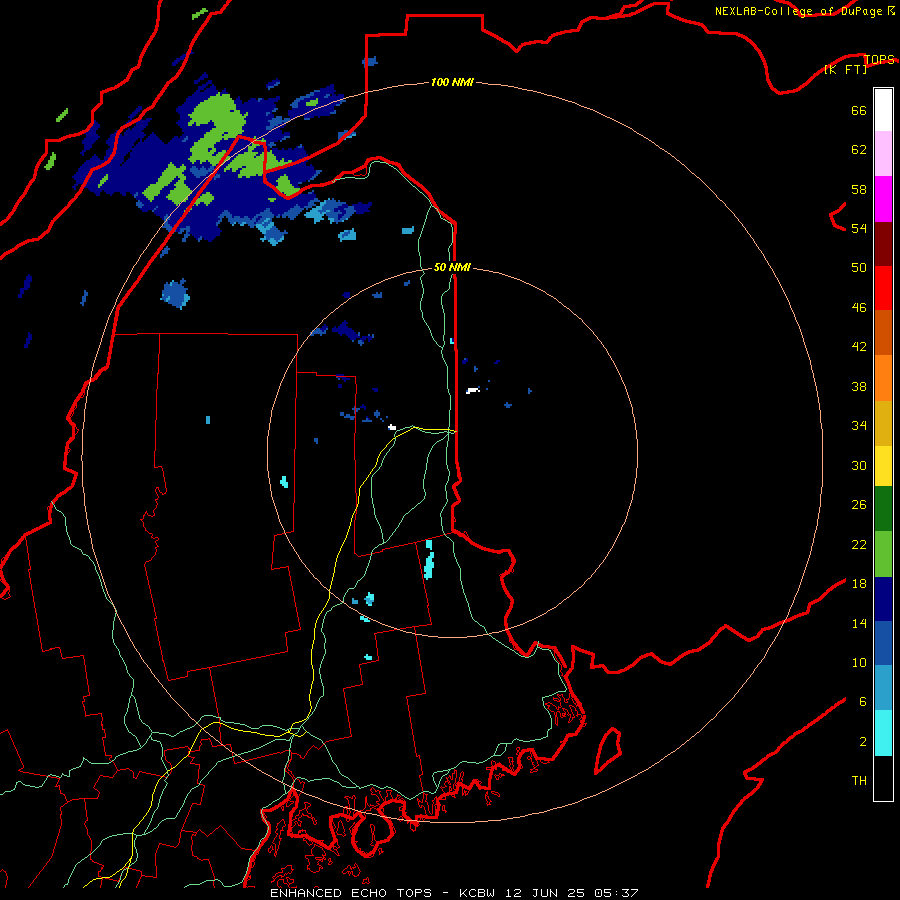This screenshot has height=900, width=900.
Task: Click the magenta 58 kft legend swatch
Action: (x=883, y=199)
